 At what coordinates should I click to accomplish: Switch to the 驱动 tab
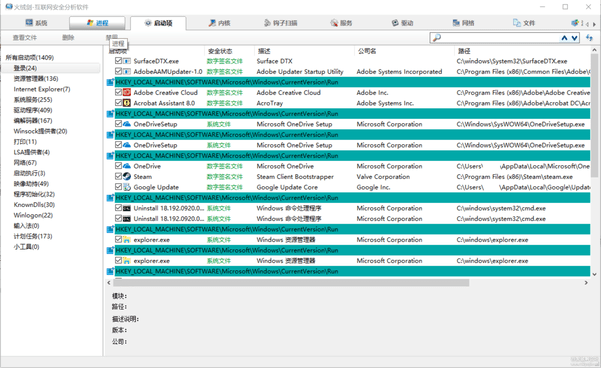click(402, 23)
